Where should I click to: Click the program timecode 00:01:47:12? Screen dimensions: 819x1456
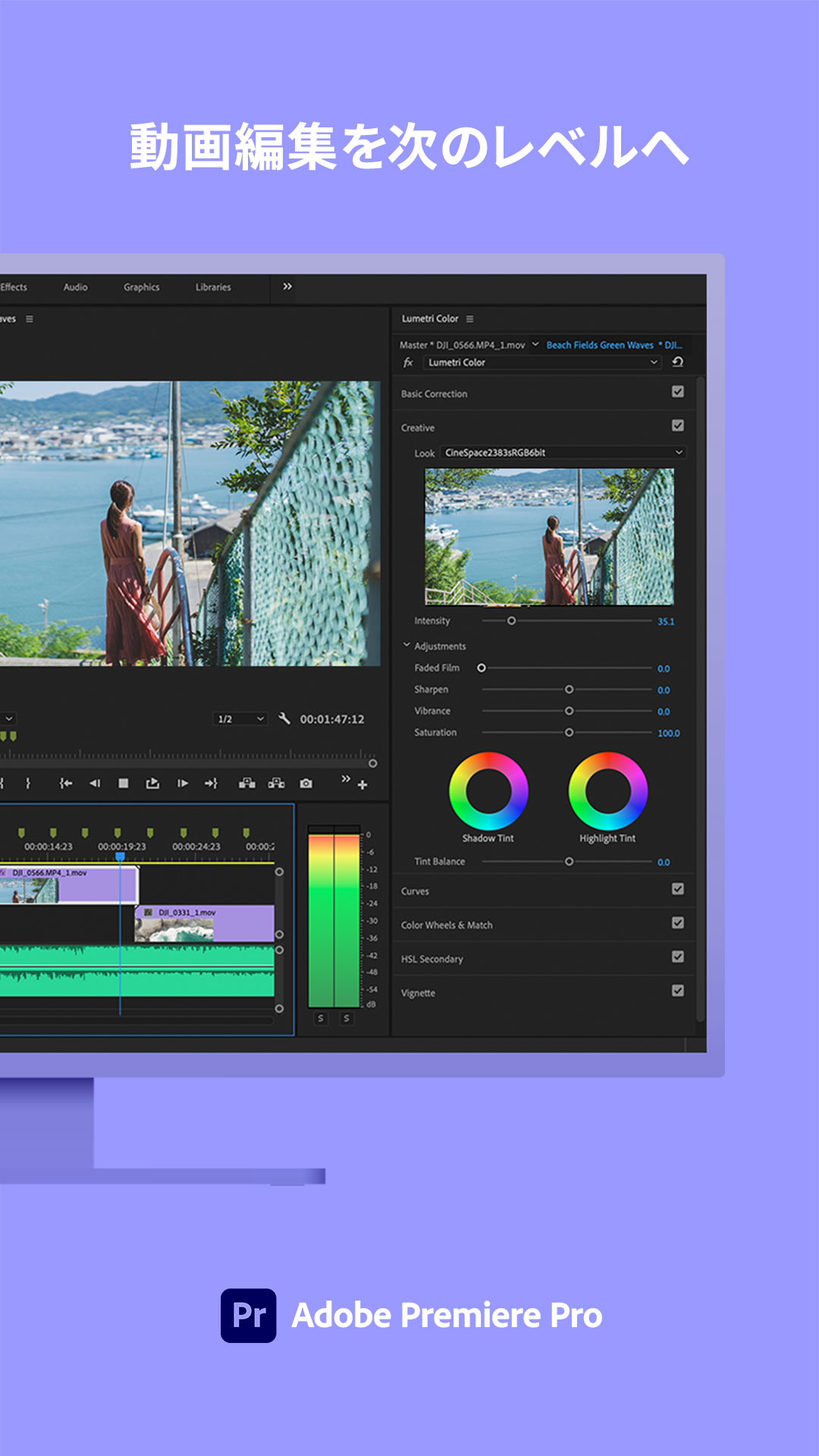332,719
